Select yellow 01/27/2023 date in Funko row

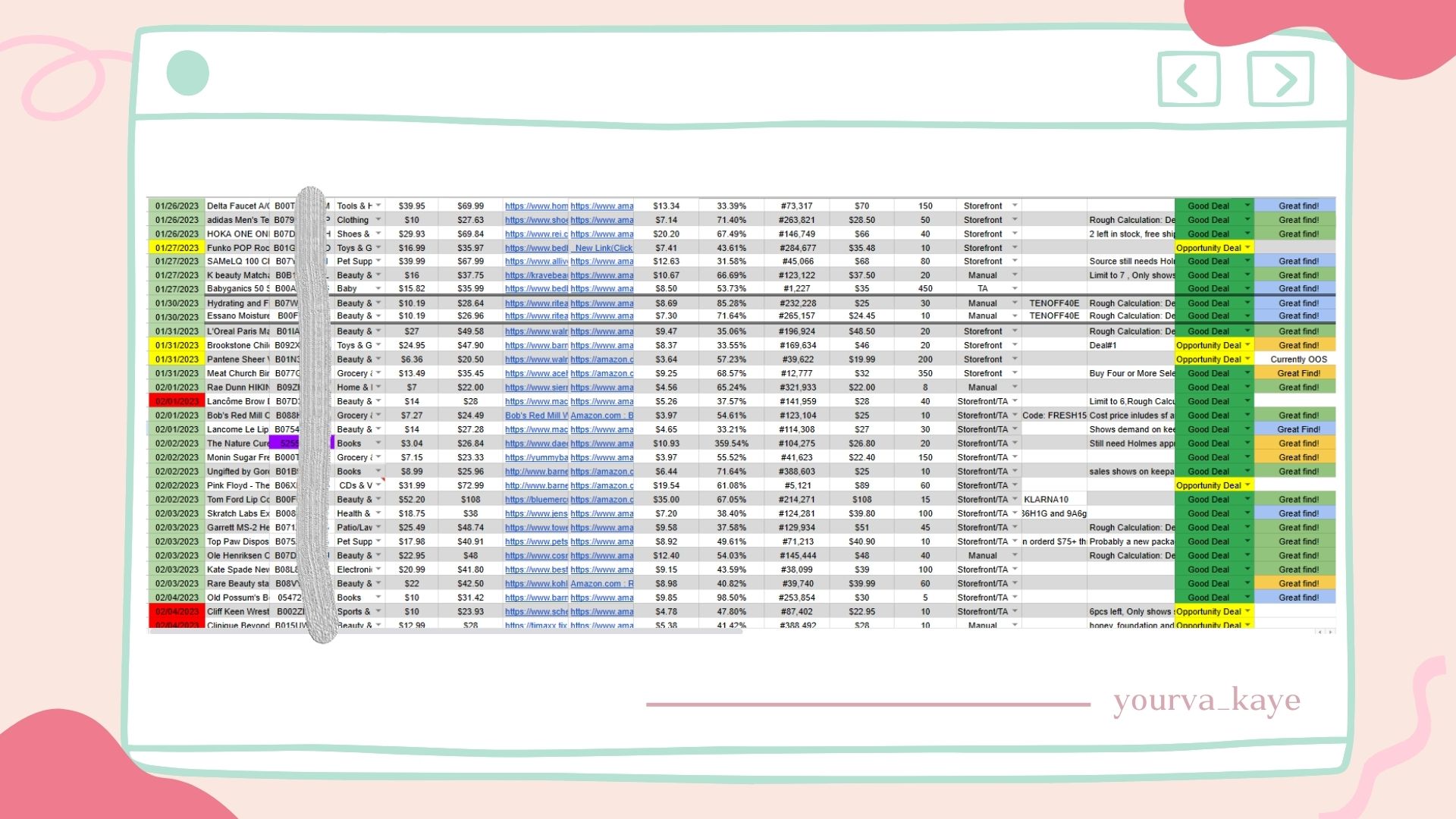pyautogui.click(x=177, y=248)
